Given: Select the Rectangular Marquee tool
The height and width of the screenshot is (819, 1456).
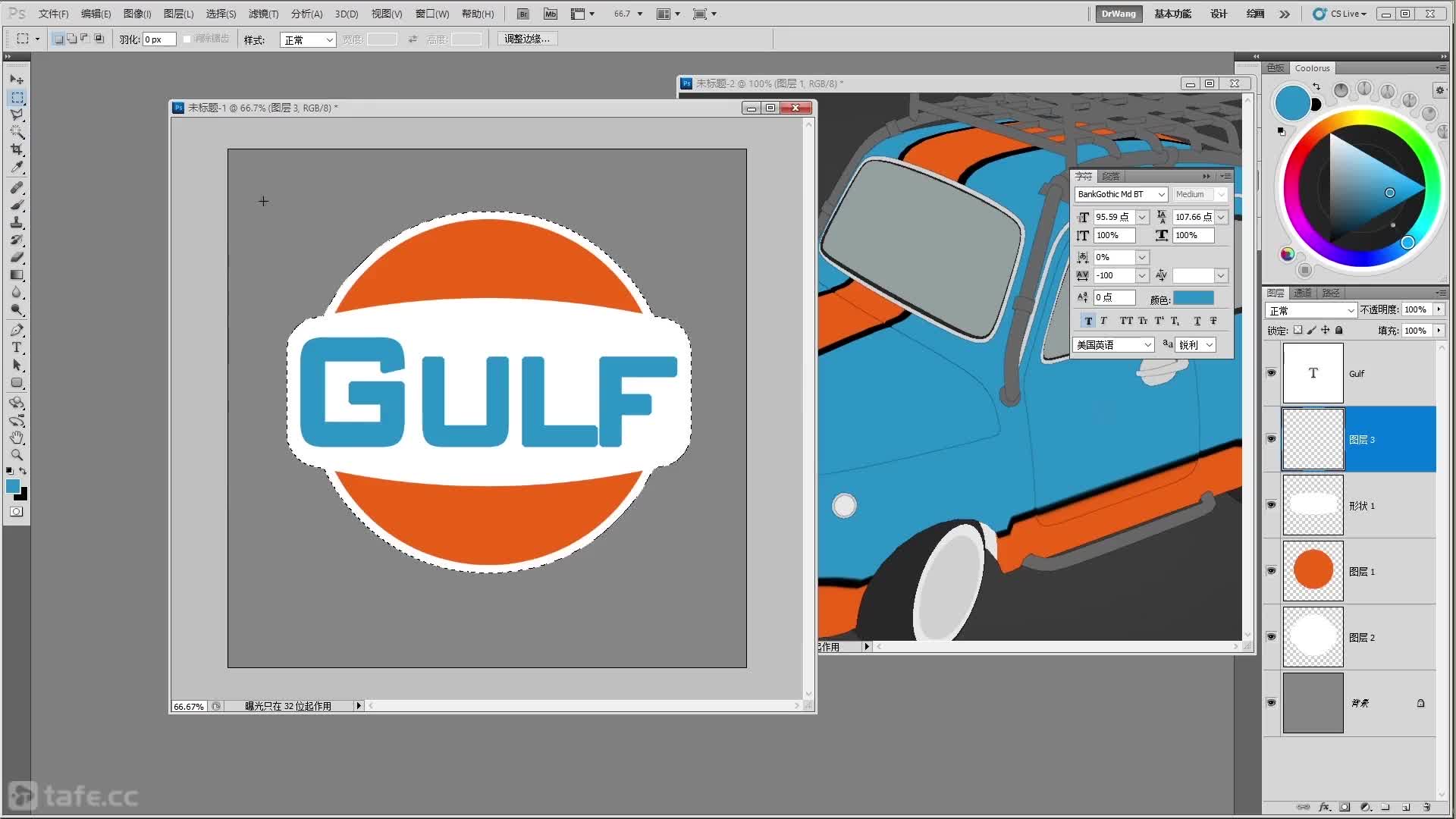Looking at the screenshot, I should tap(17, 98).
